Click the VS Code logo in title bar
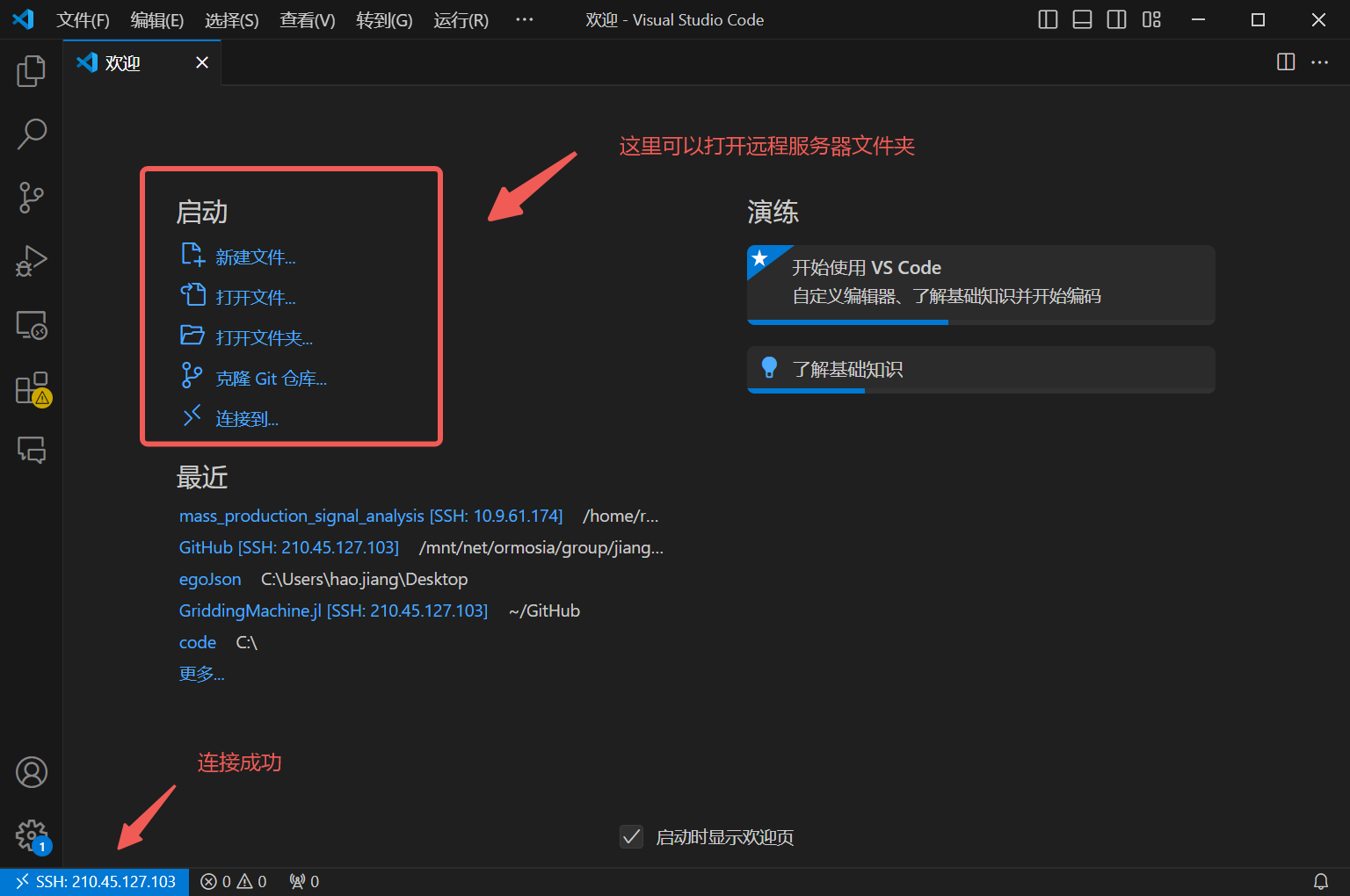 click(23, 19)
